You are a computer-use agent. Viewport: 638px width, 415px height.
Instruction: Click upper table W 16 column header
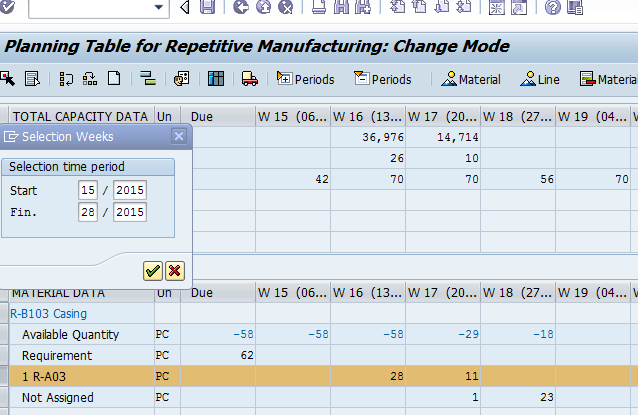368,117
